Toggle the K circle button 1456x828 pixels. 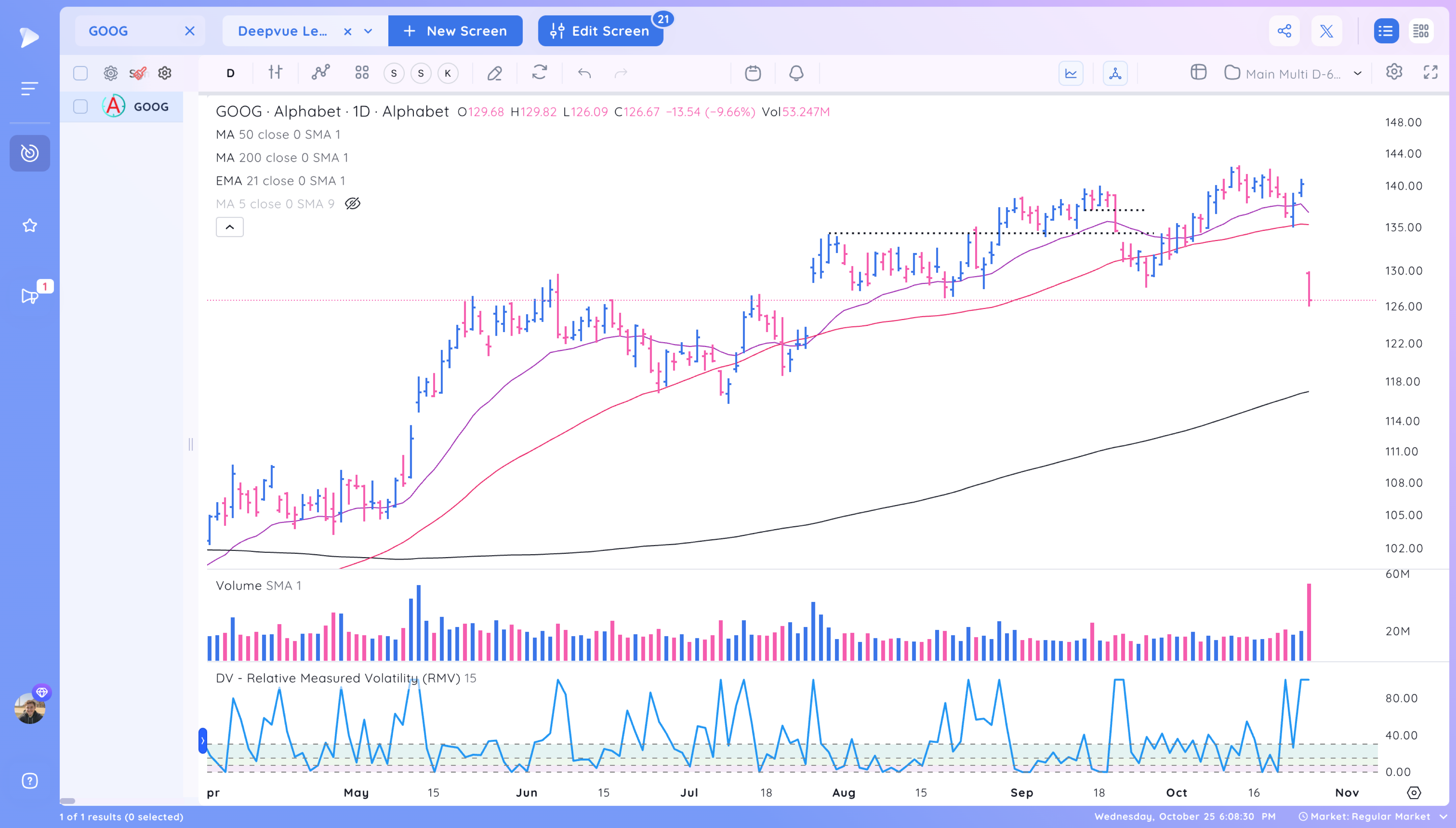point(448,73)
